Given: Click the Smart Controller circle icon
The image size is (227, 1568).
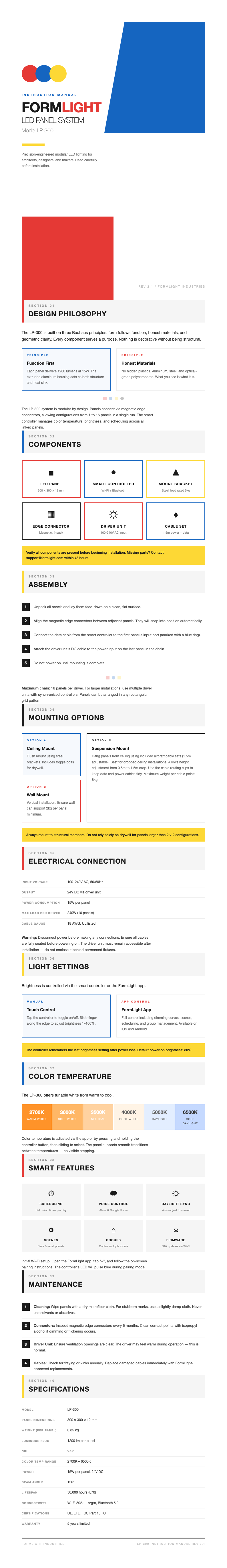Looking at the screenshot, I should point(113,472).
